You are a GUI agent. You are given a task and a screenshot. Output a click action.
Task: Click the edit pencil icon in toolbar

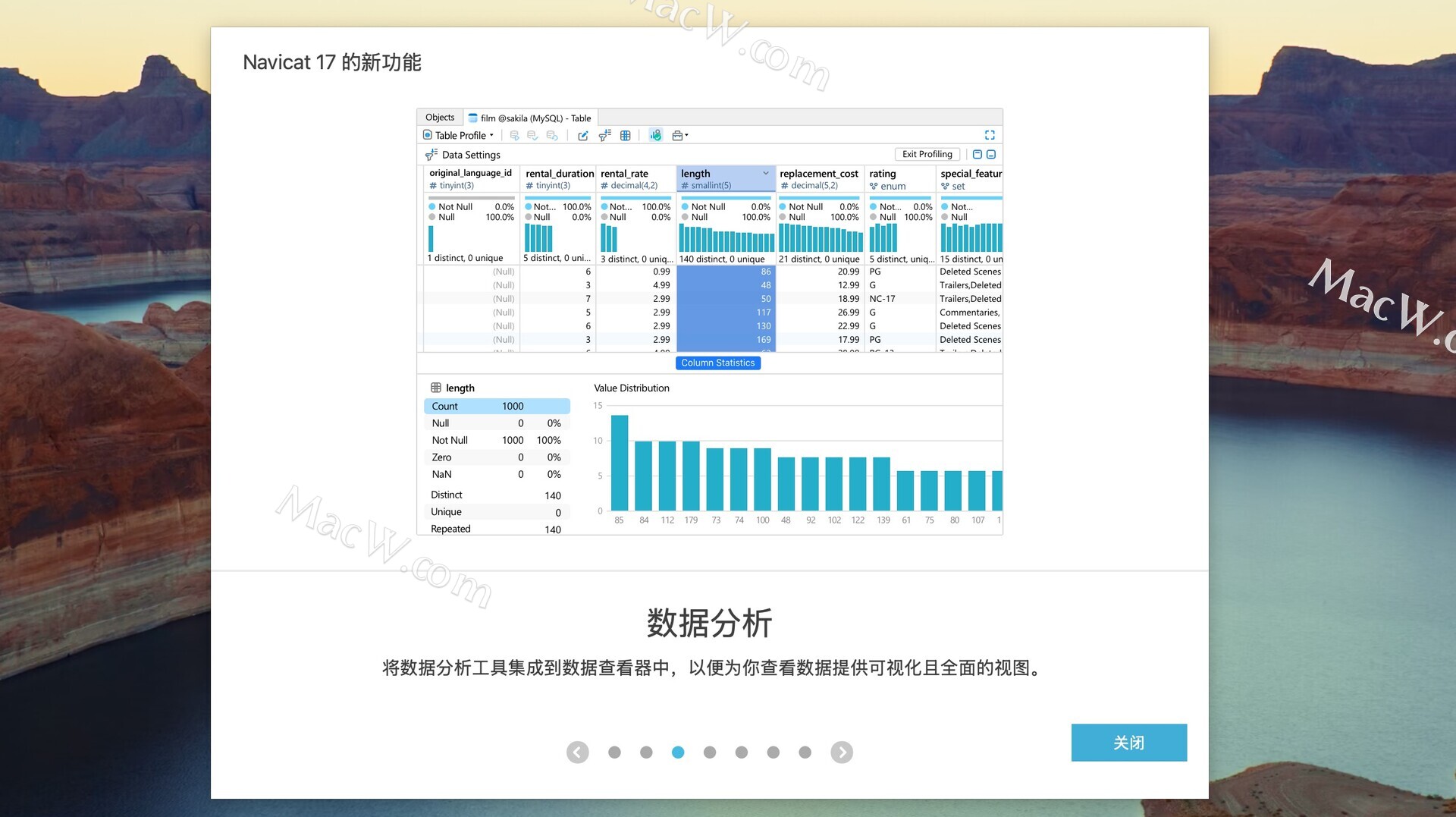(582, 136)
